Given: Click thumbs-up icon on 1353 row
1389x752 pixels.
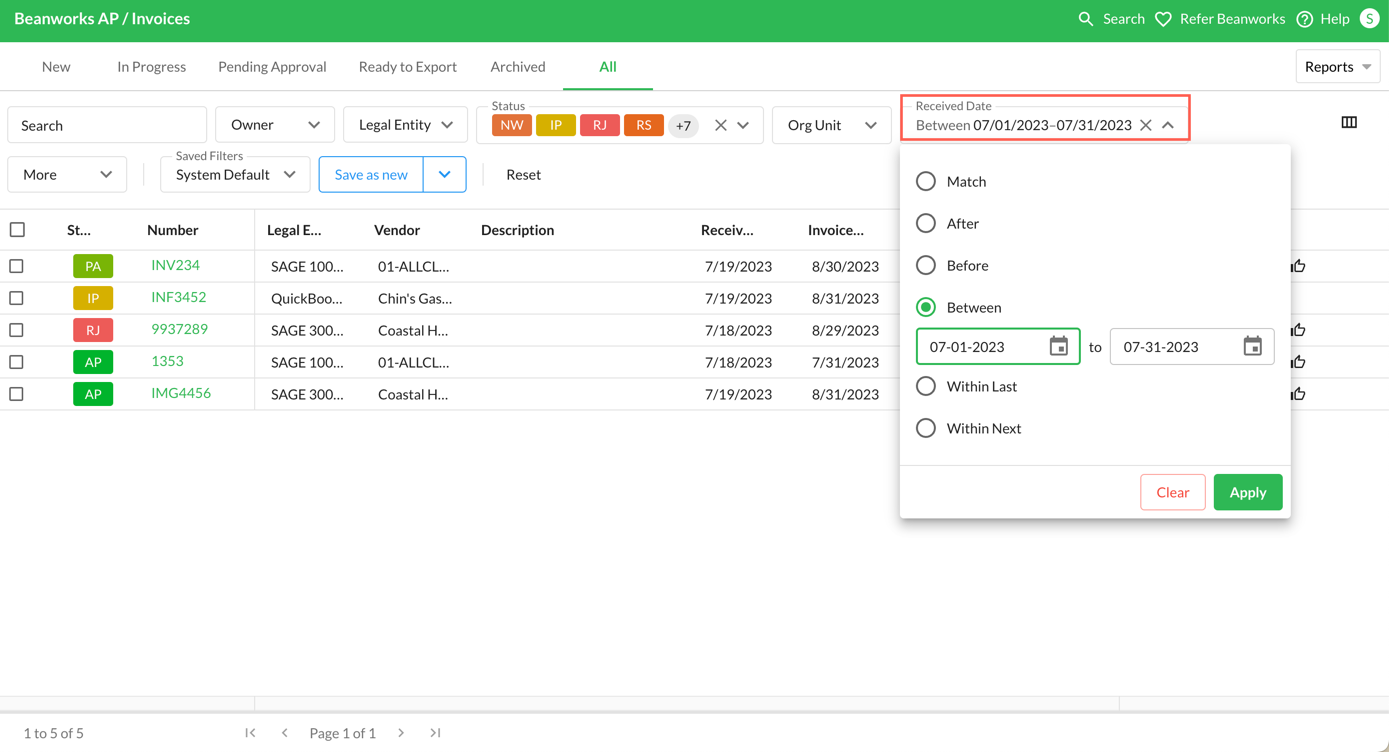Looking at the screenshot, I should [1298, 362].
